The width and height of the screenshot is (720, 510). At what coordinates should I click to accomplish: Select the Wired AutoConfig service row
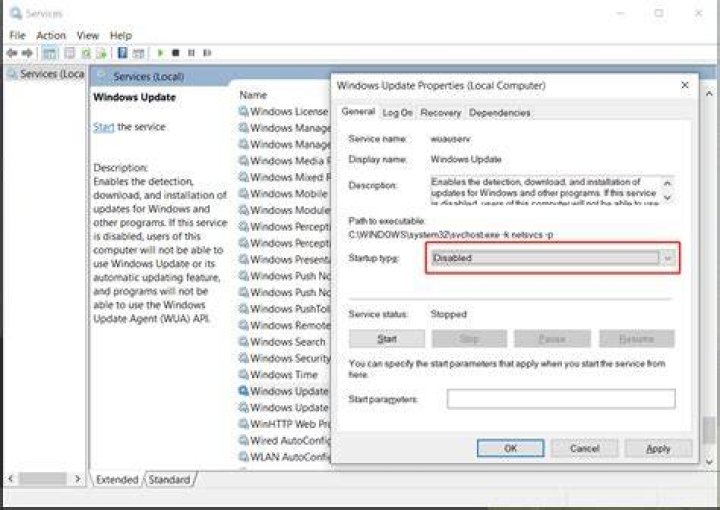285,440
